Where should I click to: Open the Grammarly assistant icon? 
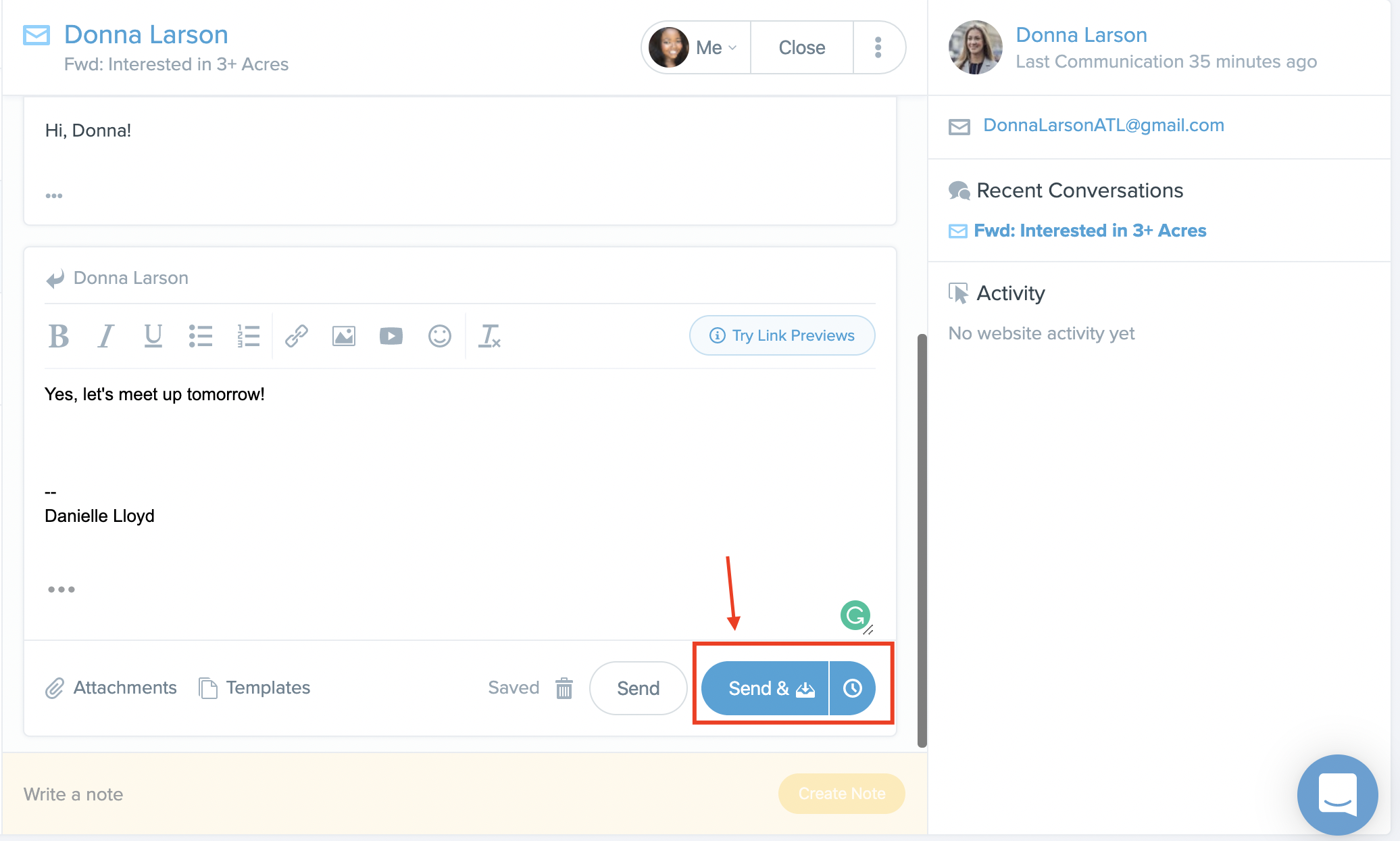pyautogui.click(x=855, y=616)
